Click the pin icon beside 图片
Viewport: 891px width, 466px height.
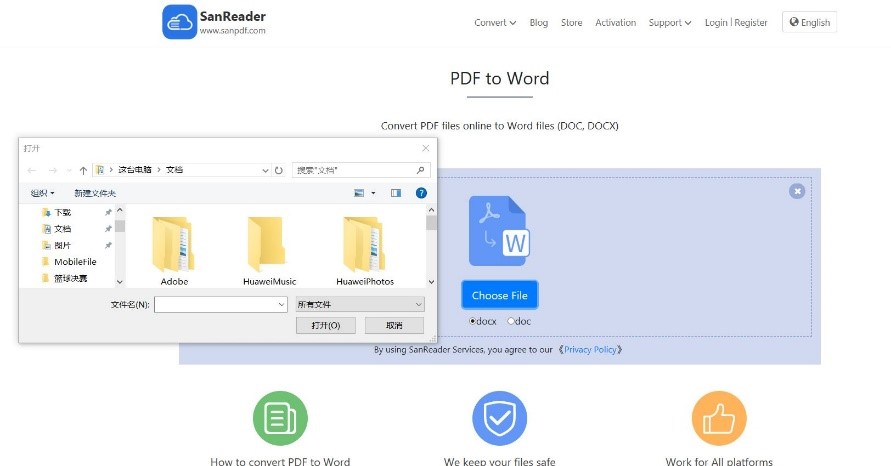pyautogui.click(x=108, y=245)
